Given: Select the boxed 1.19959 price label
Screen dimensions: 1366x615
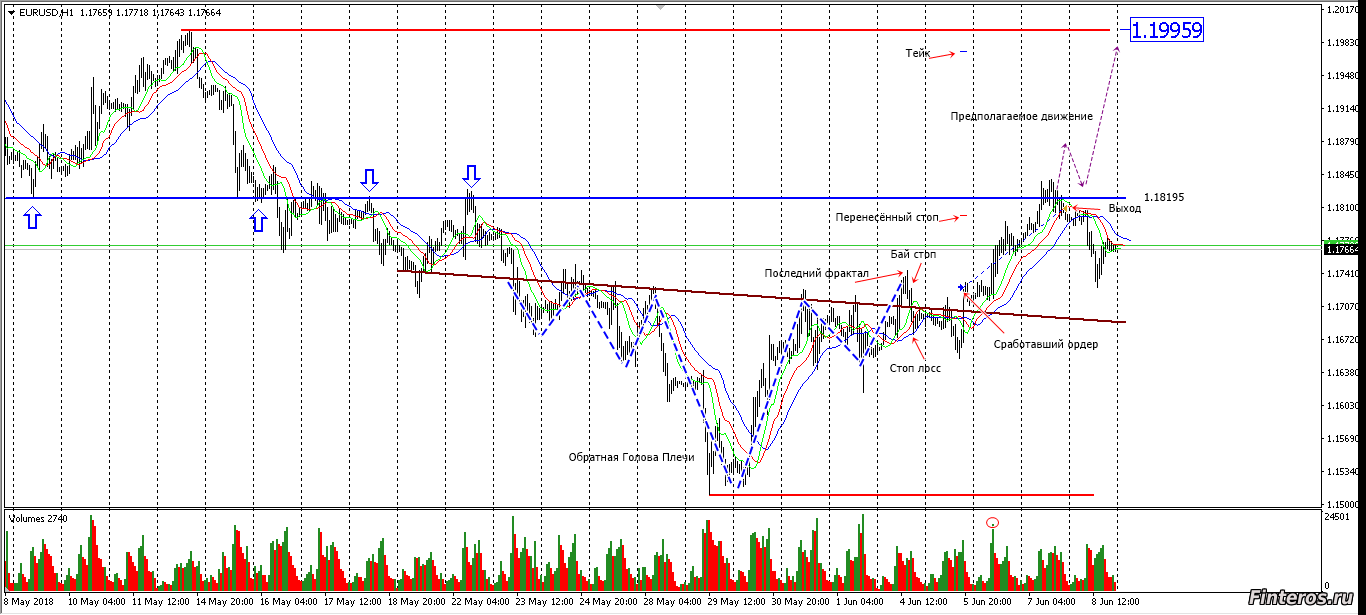Looking at the screenshot, I should click(1166, 31).
